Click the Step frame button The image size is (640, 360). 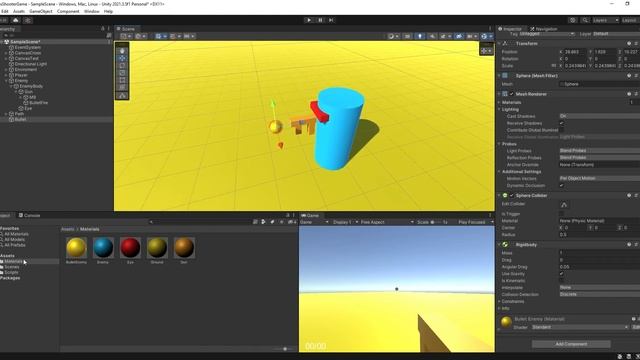331,20
